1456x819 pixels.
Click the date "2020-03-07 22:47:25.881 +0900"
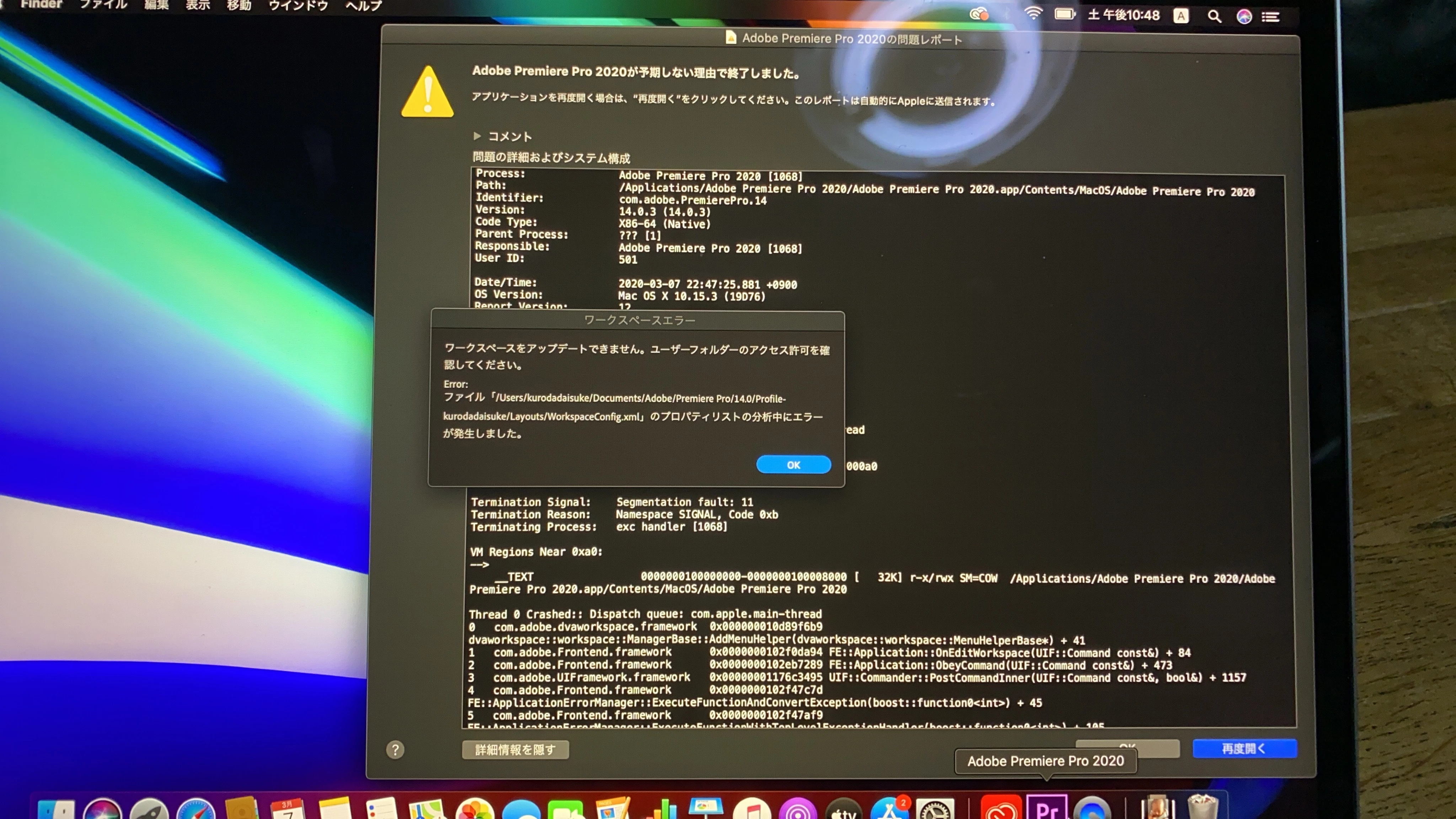[707, 284]
